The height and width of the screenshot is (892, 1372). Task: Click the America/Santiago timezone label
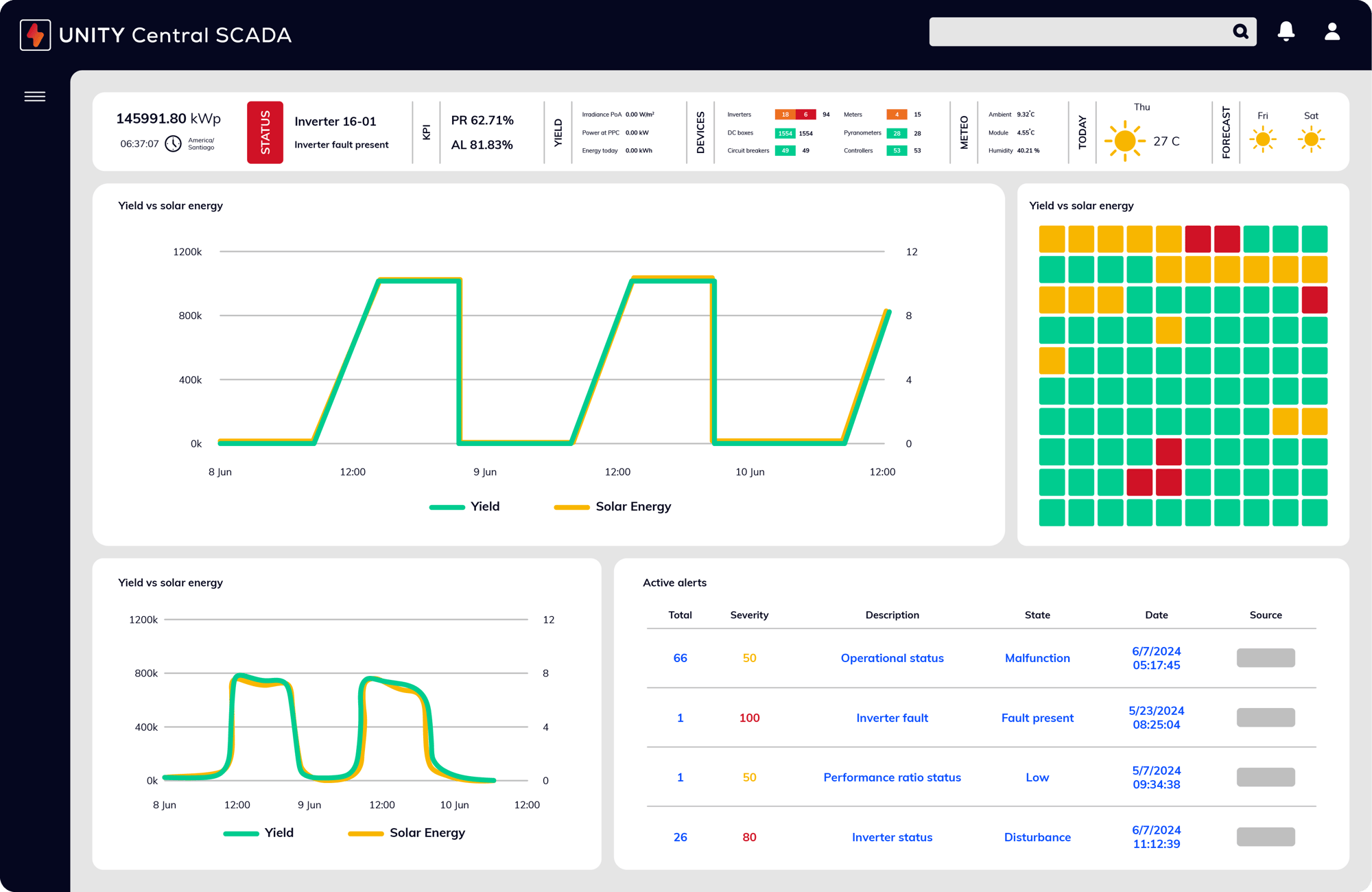coord(201,144)
